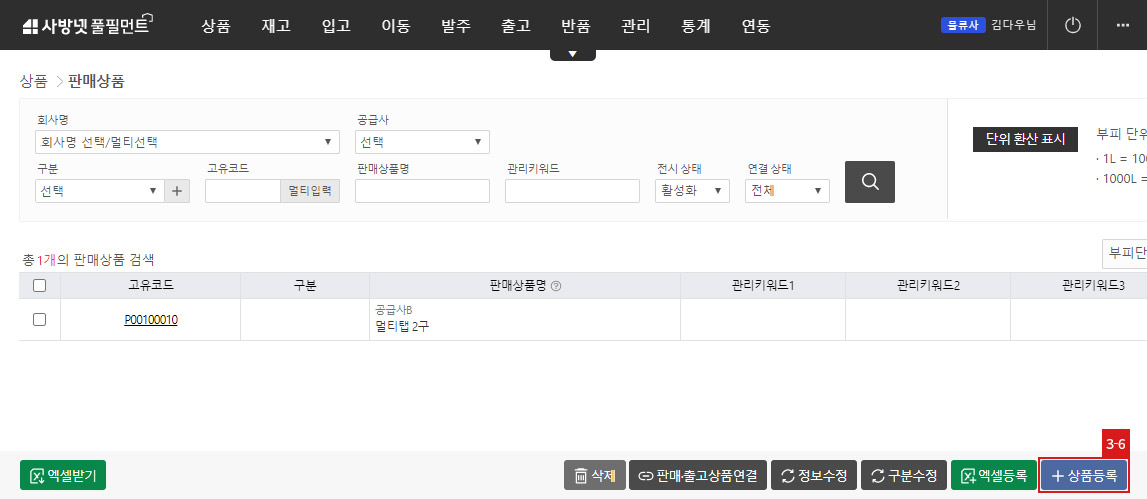Click the 상품 breadcrumb link
This screenshot has width=1147, height=499.
[x=34, y=81]
